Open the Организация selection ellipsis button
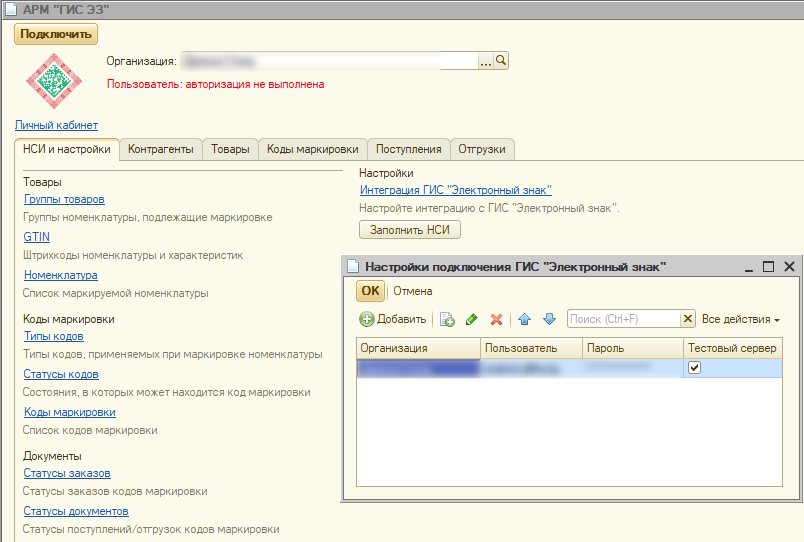The image size is (804, 542). (x=486, y=61)
